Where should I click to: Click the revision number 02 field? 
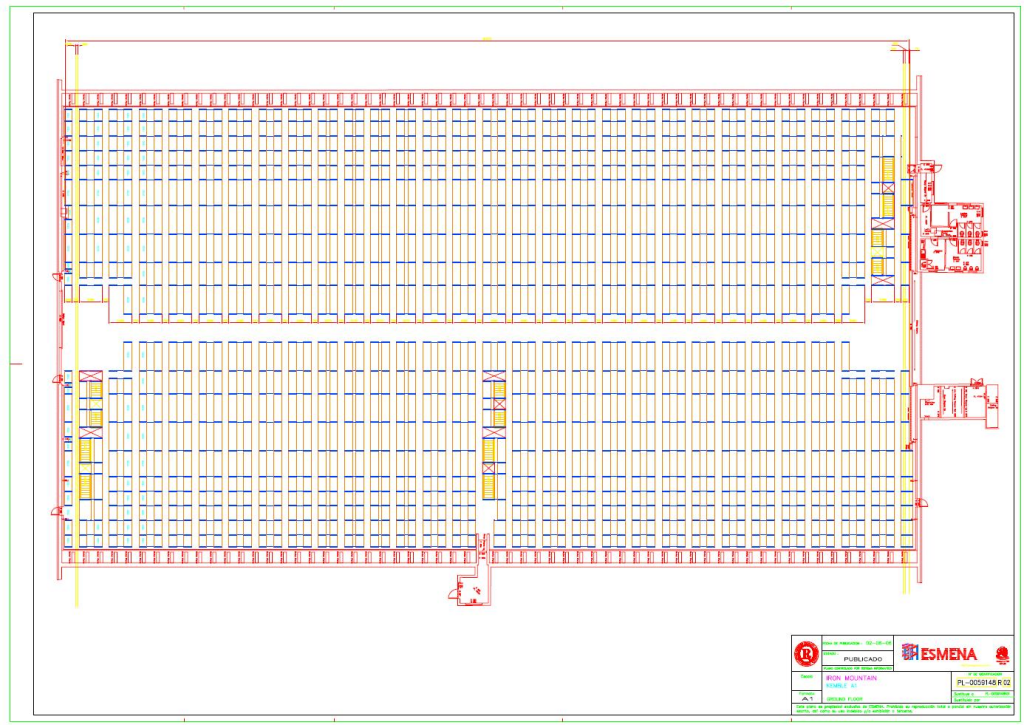[1006, 683]
